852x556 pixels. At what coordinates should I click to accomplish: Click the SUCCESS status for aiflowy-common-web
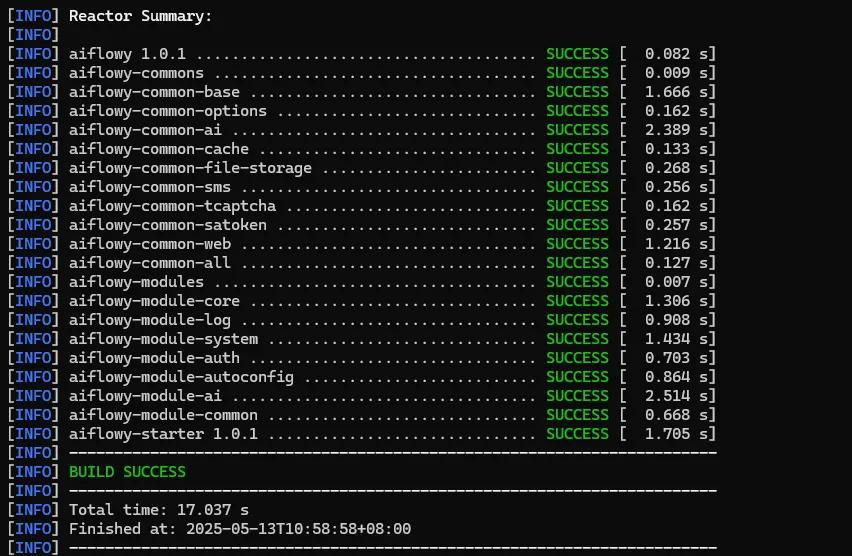pos(577,244)
